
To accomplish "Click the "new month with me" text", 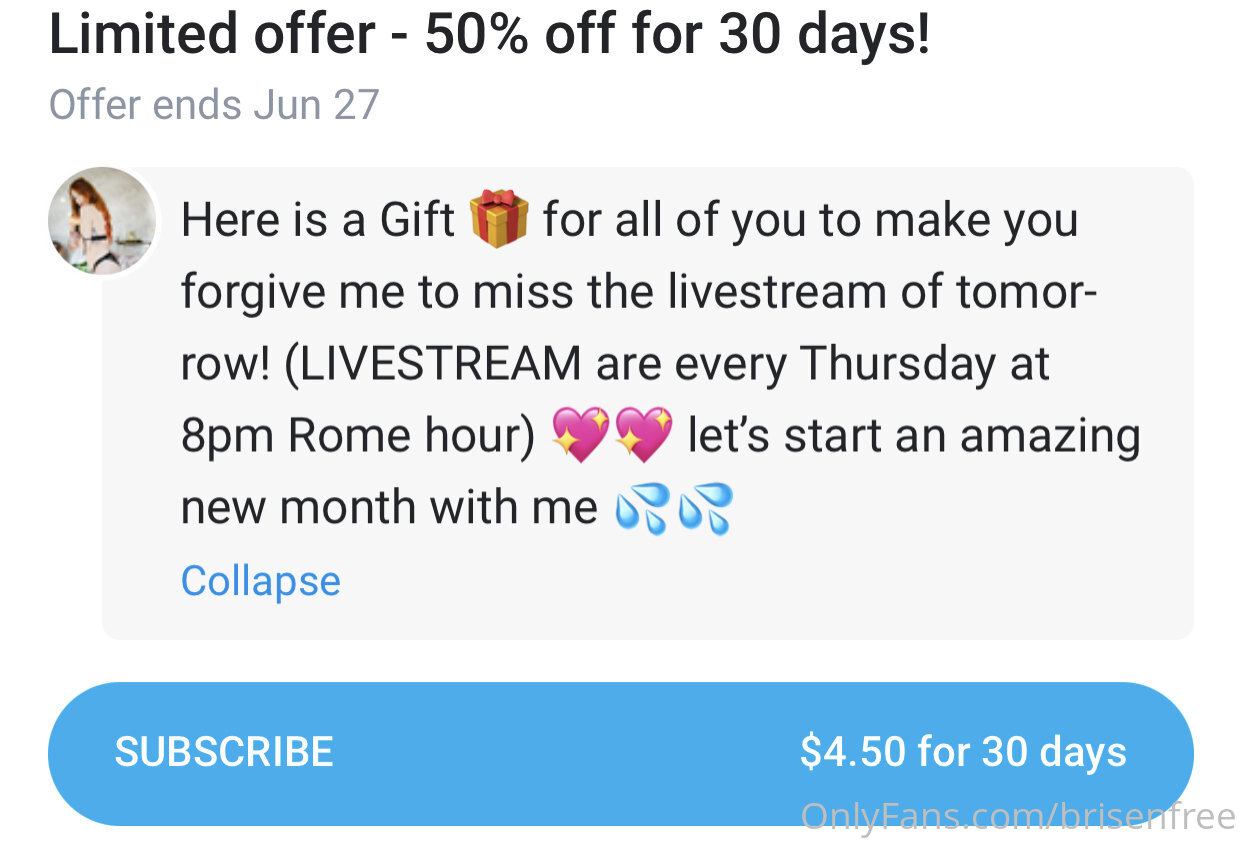I will [388, 508].
